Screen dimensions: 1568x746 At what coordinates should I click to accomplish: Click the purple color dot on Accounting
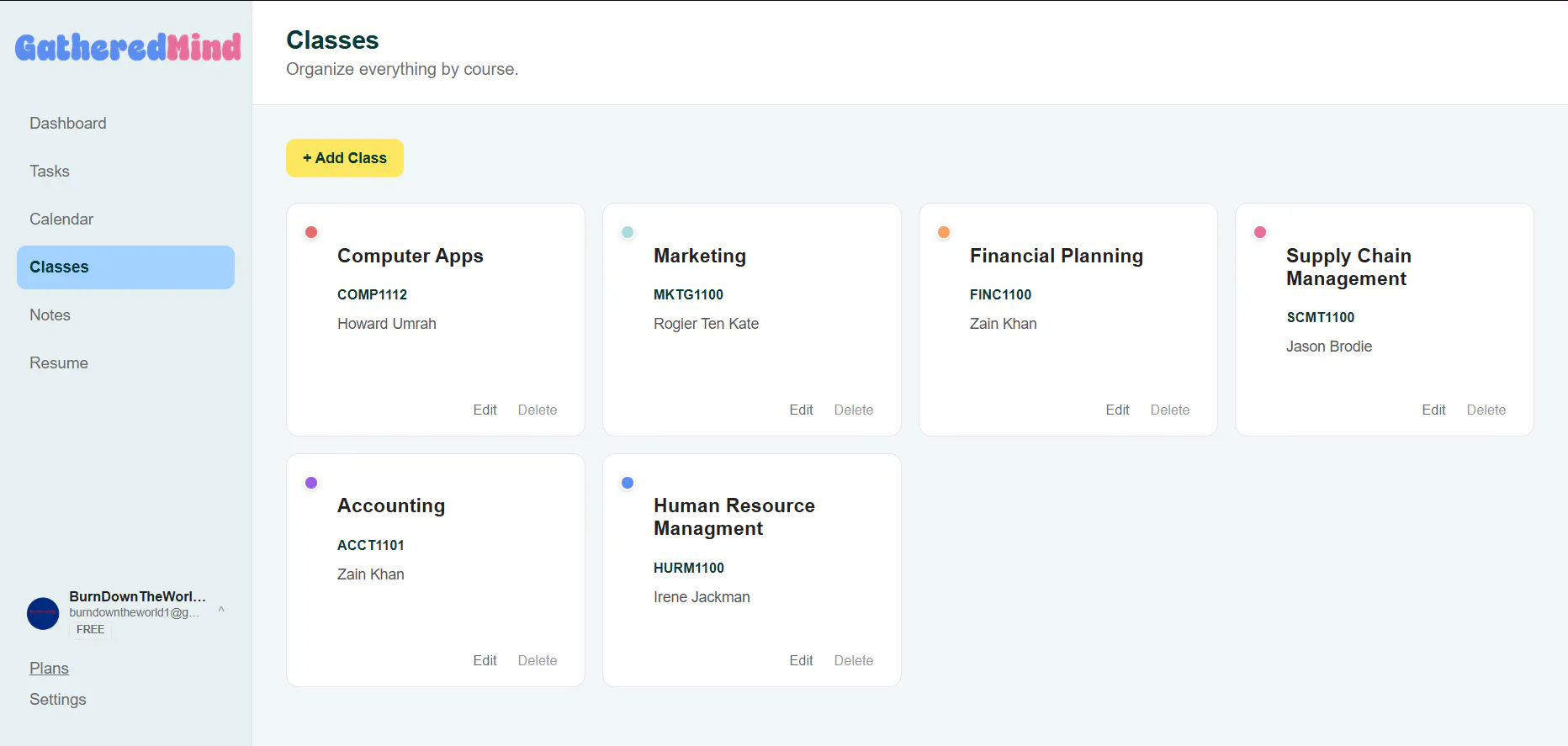(311, 483)
